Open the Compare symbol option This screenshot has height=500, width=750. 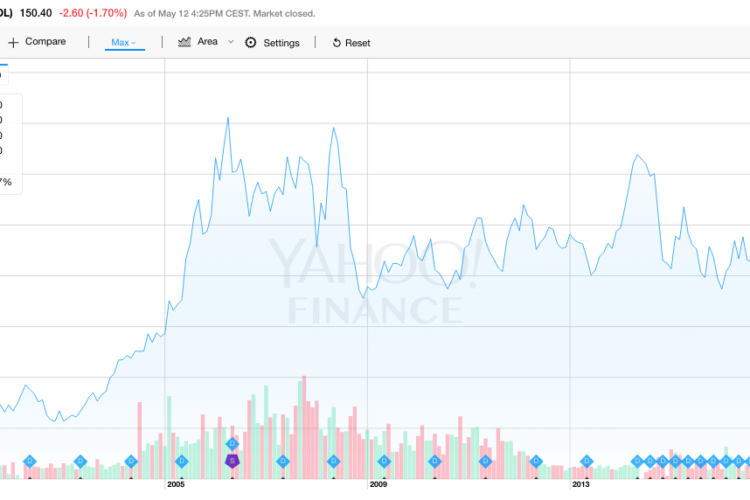click(x=45, y=42)
